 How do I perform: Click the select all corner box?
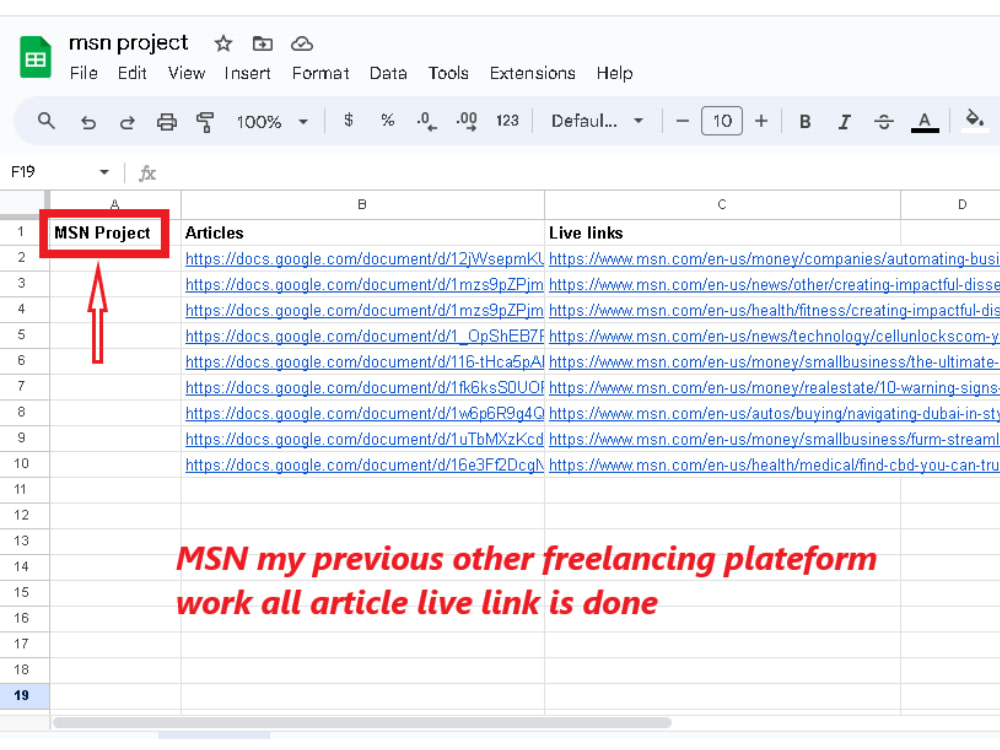click(24, 205)
